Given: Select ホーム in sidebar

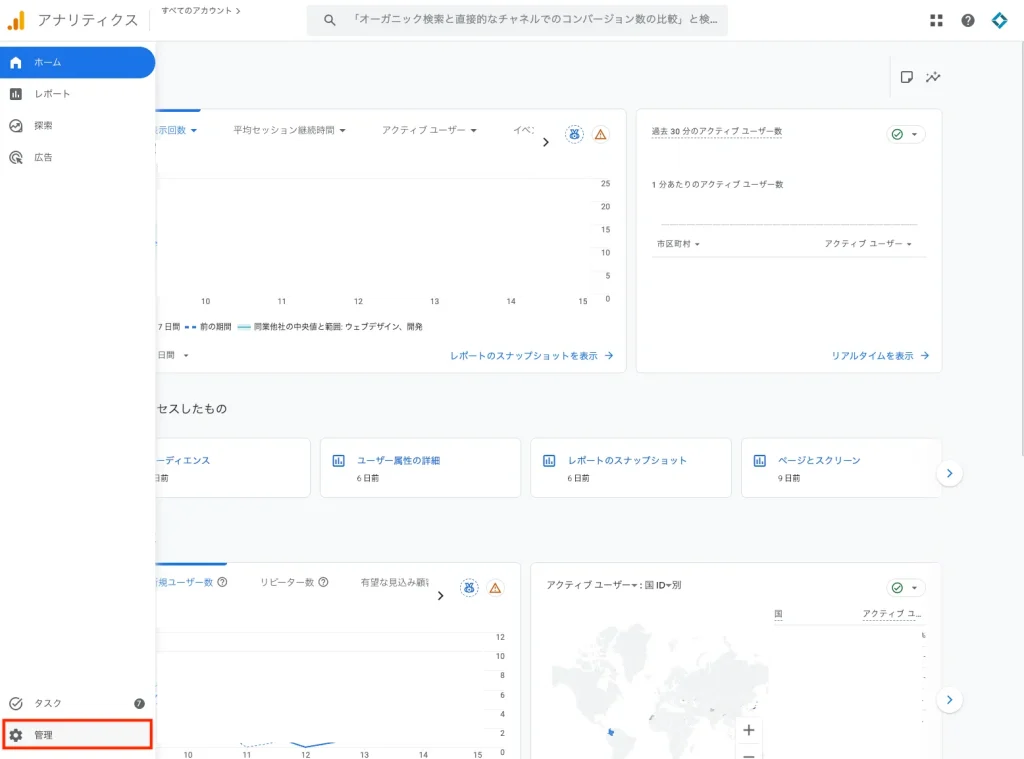Looking at the screenshot, I should tap(77, 62).
